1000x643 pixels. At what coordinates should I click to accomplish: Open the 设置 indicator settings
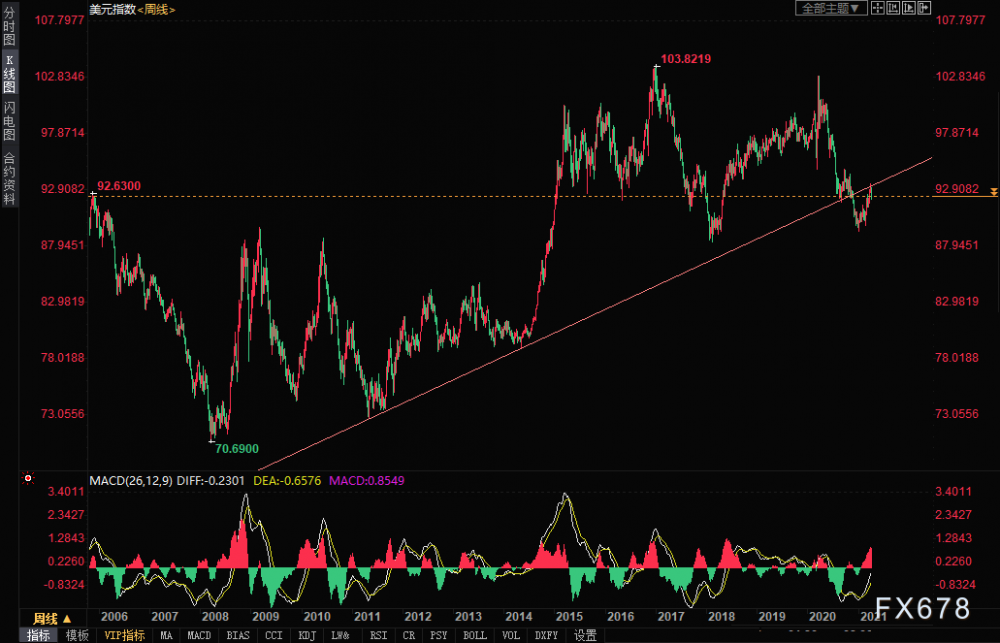point(585,635)
